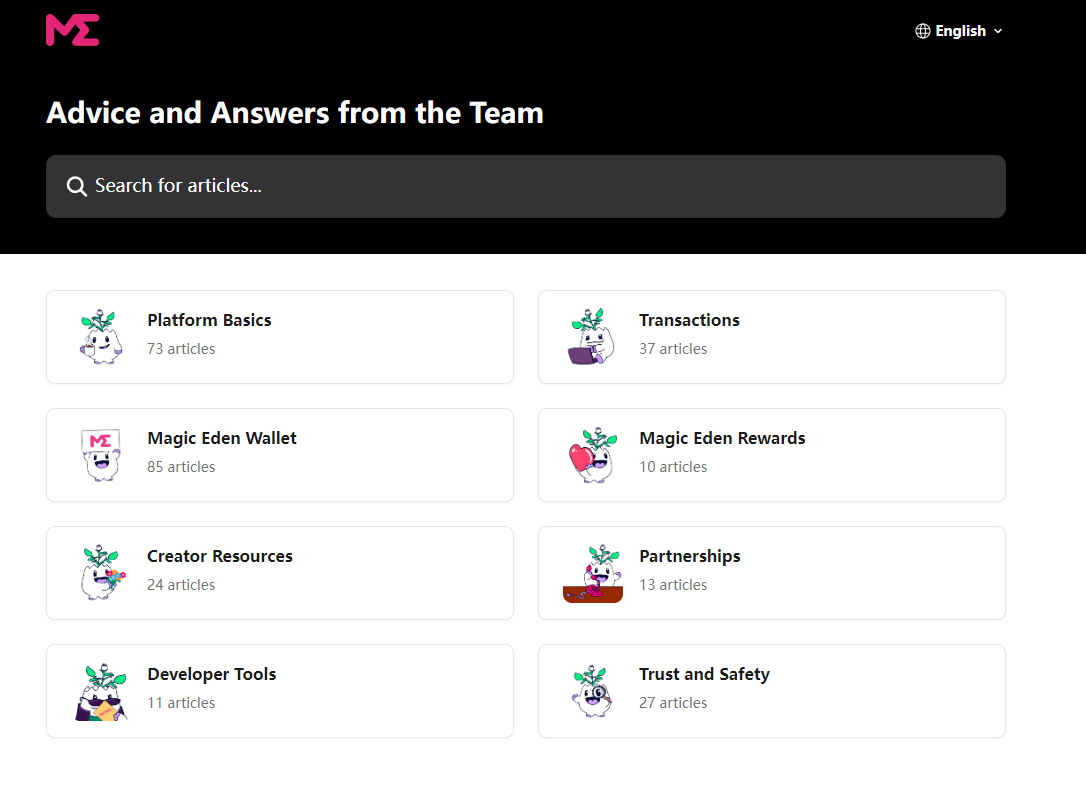Click the 37 articles text
Image resolution: width=1086 pixels, height=793 pixels.
coord(673,349)
